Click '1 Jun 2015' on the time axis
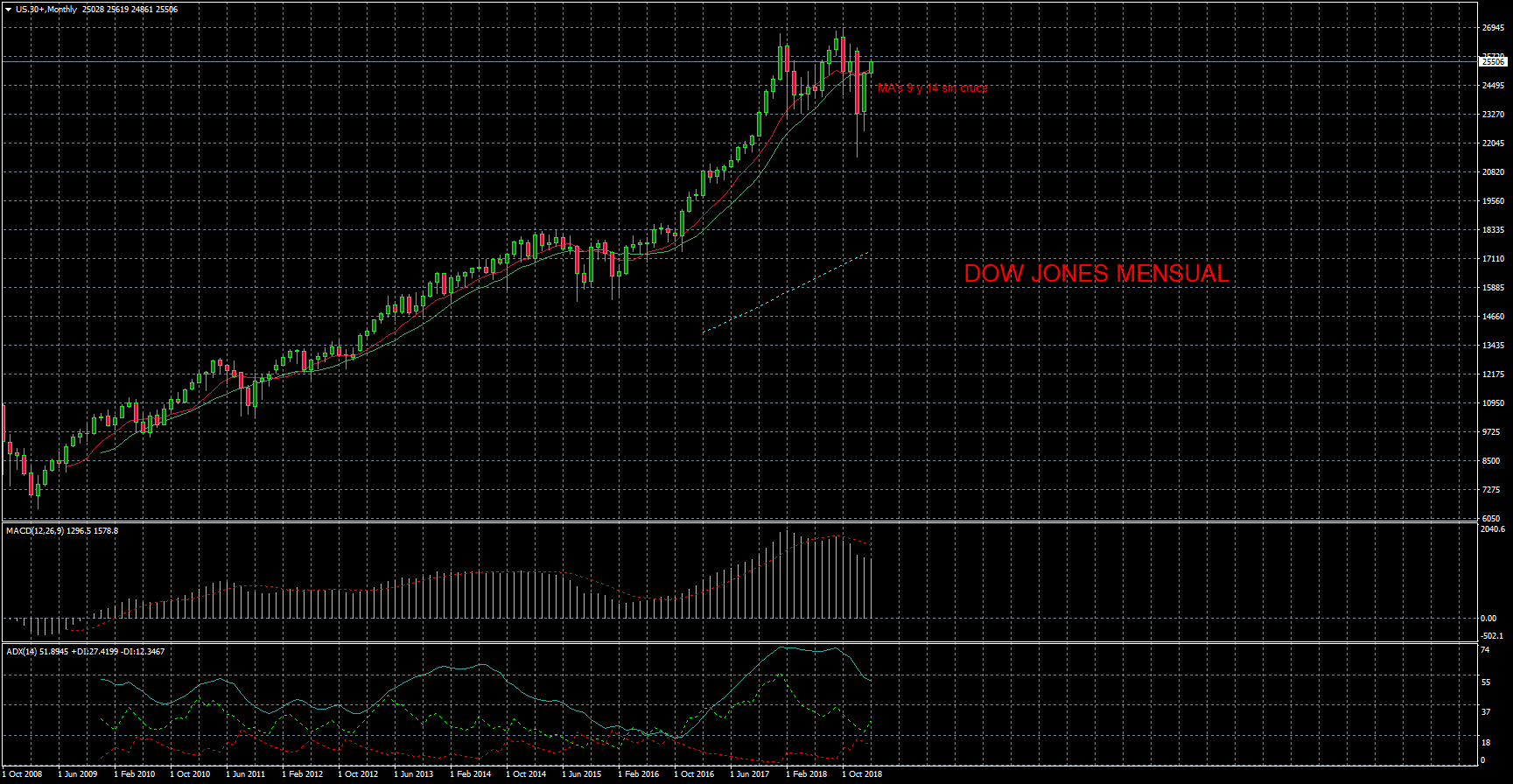This screenshot has height=784, width=1513. (582, 774)
